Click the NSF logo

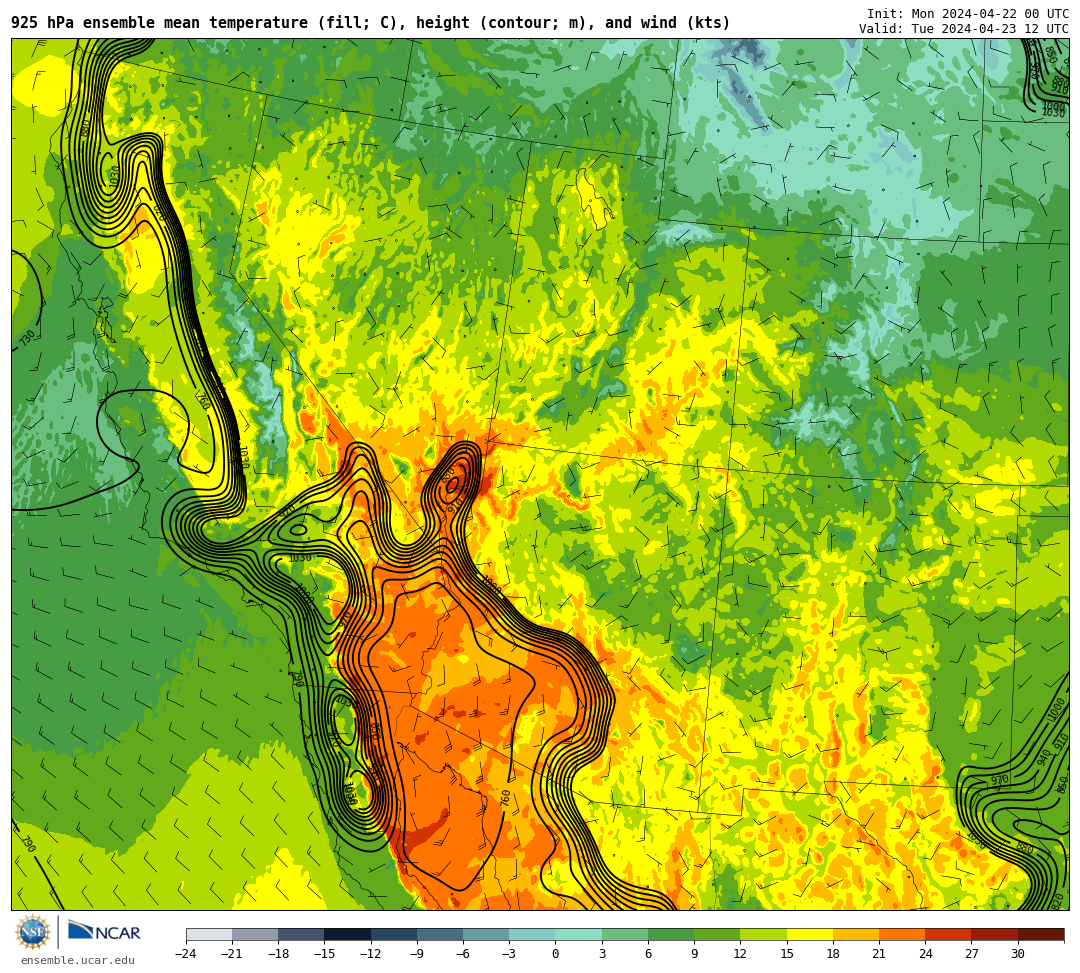pos(32,933)
